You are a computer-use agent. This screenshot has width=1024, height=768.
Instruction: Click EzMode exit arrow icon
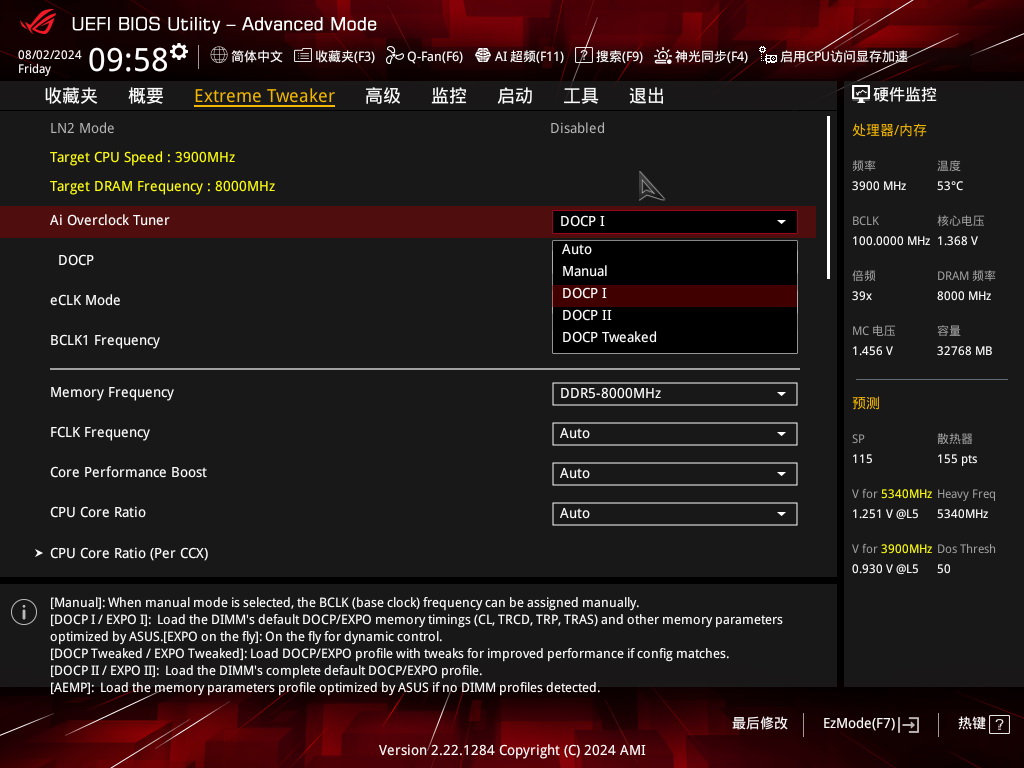[x=909, y=724]
